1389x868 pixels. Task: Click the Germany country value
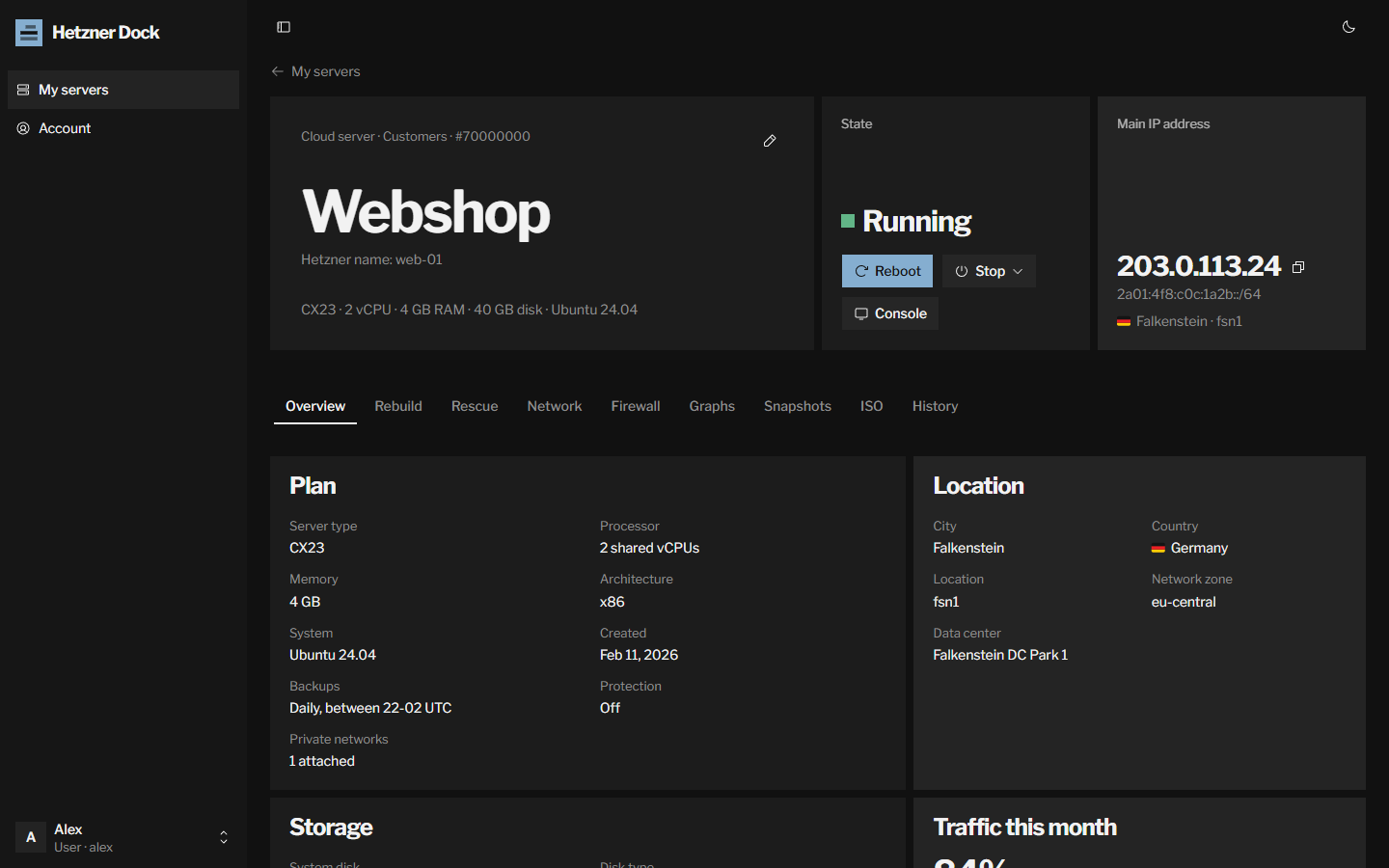pos(1199,548)
